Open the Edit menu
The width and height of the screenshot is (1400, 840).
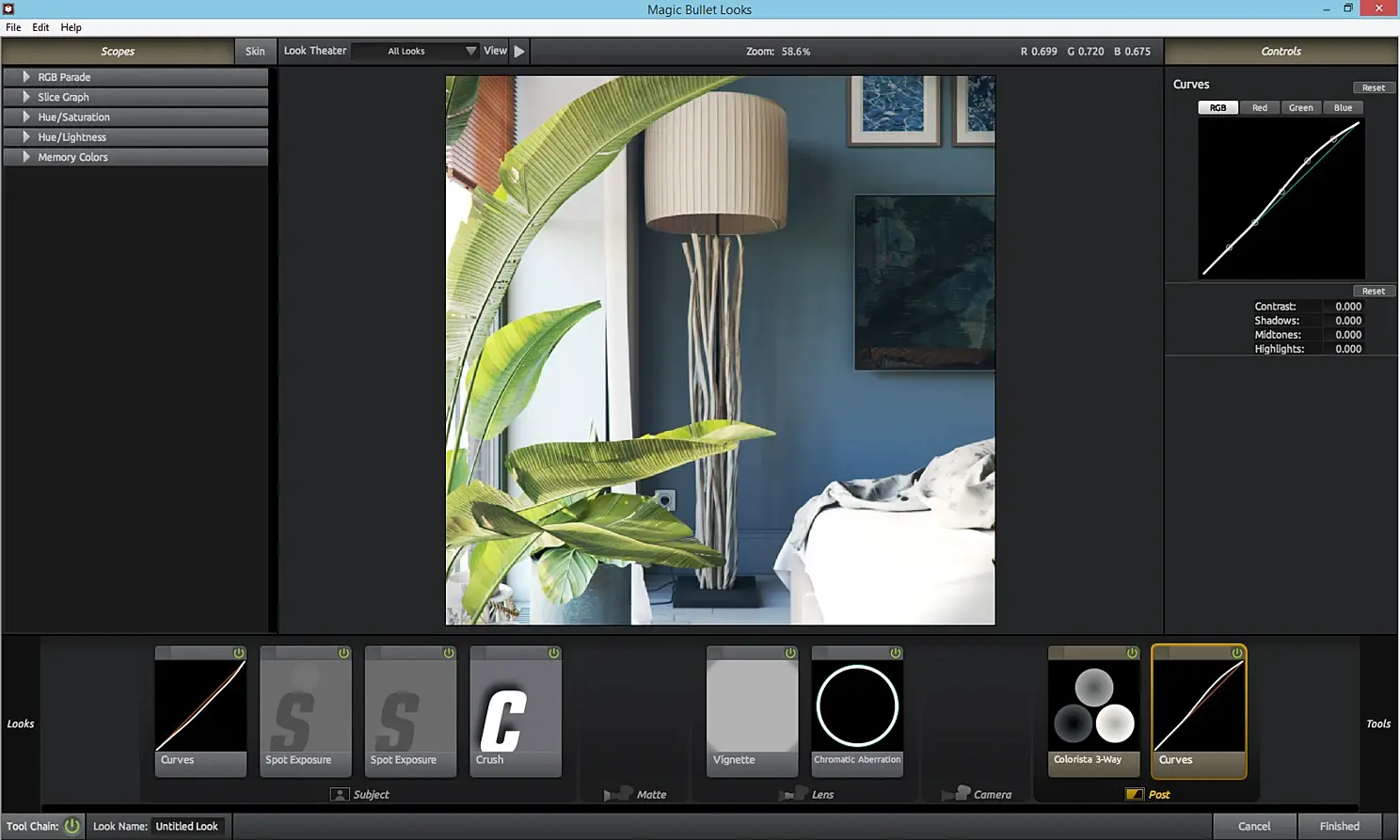tap(40, 27)
